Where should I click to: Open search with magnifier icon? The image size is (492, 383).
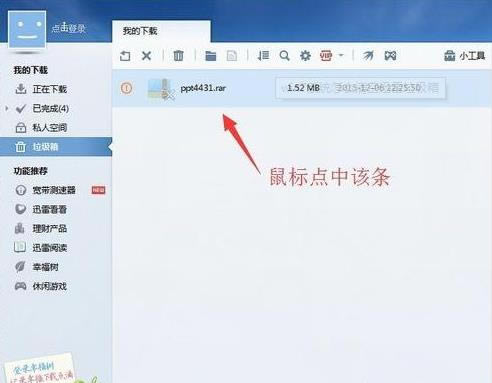284,56
